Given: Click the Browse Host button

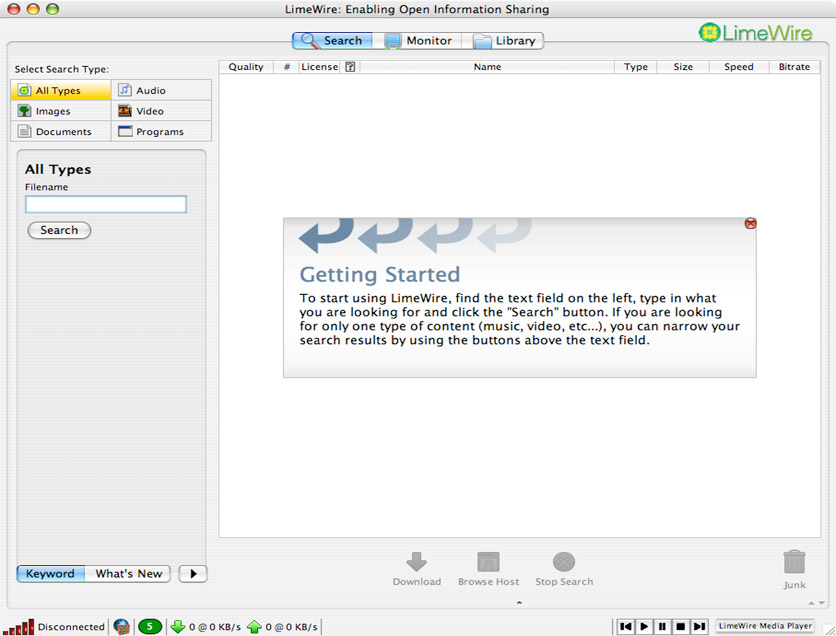Looking at the screenshot, I should click(488, 569).
